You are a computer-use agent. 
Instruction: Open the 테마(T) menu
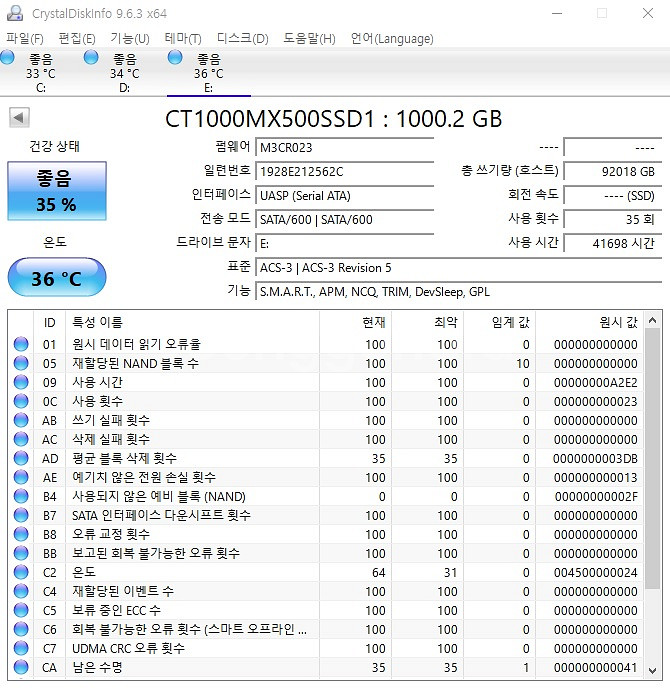pos(183,39)
